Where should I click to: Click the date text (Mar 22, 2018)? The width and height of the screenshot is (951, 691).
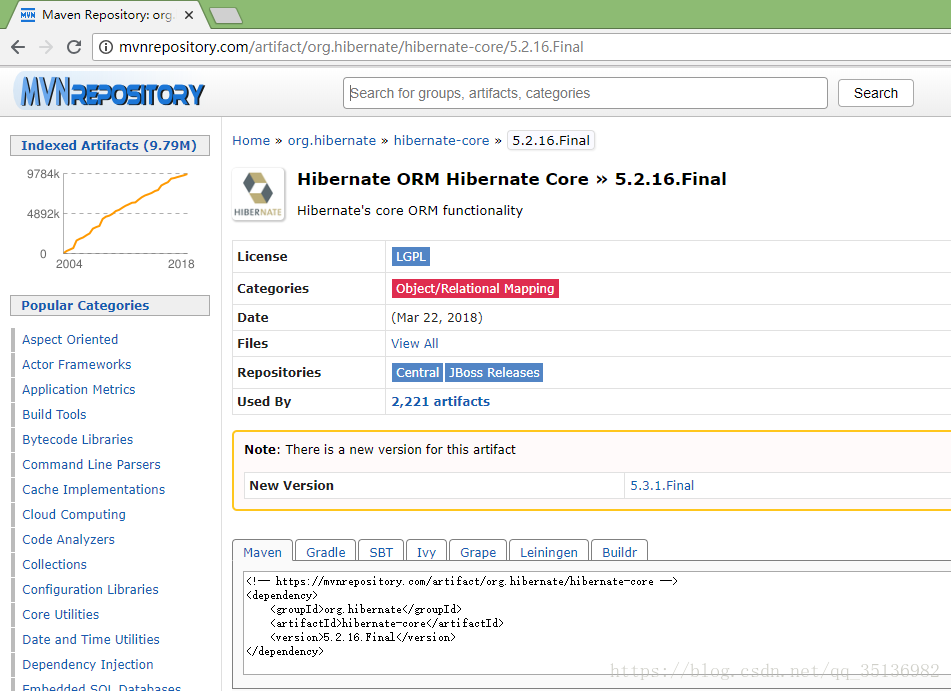click(437, 318)
